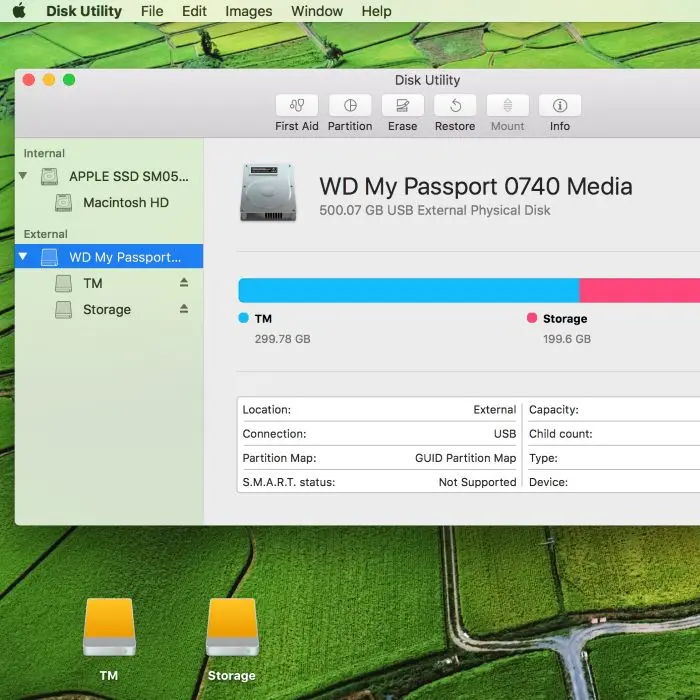Click the Restore toolbar icon
Viewport: 700px width, 700px height.
455,105
